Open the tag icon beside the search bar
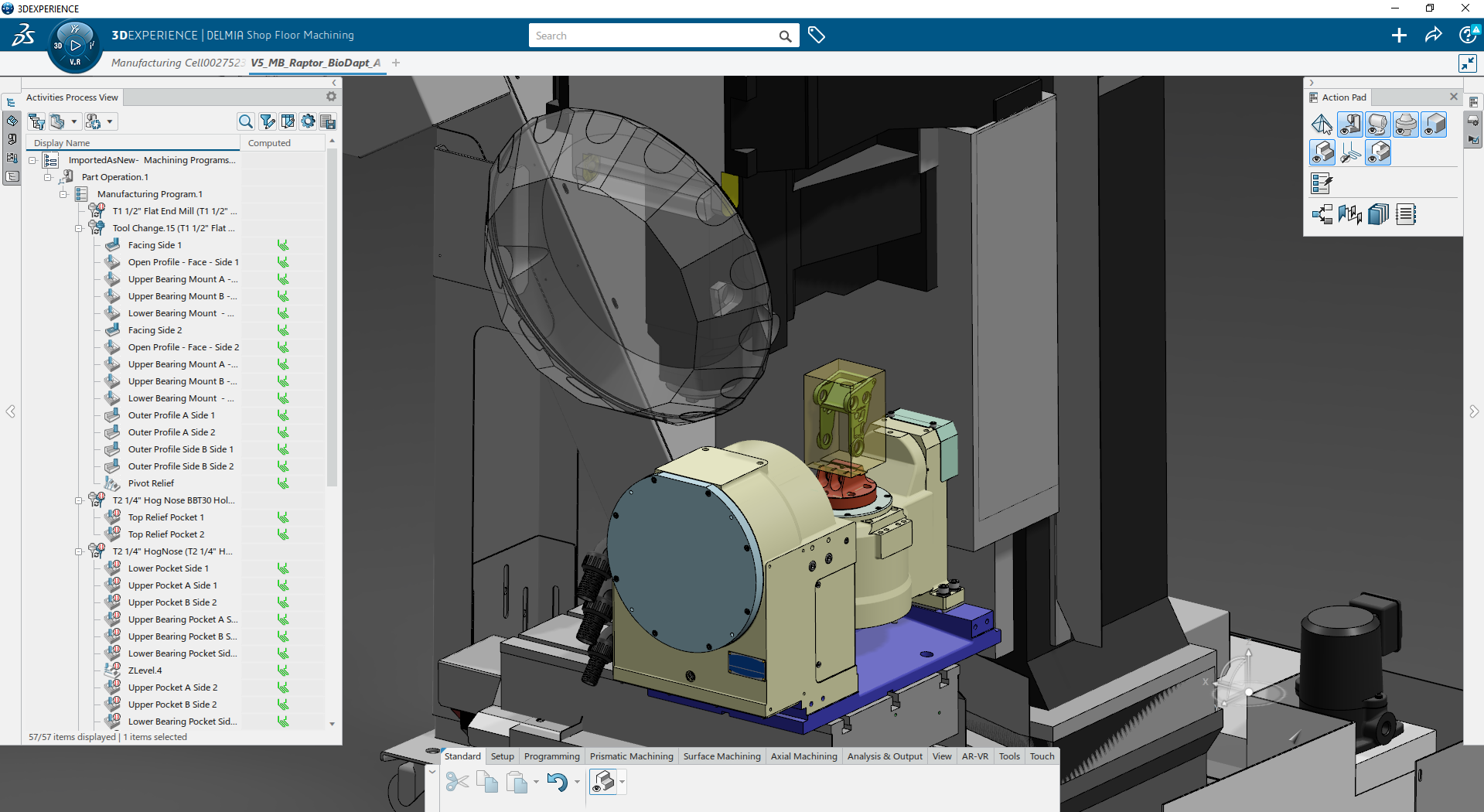Viewport: 1484px width, 812px height. 816,36
